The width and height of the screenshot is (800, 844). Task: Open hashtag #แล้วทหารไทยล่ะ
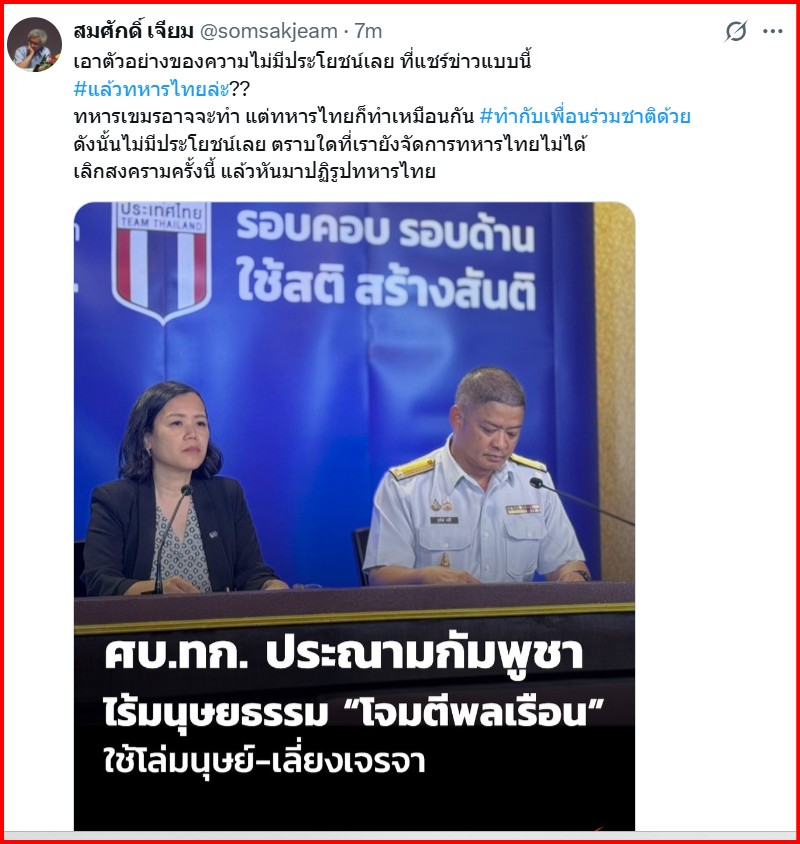pos(152,88)
